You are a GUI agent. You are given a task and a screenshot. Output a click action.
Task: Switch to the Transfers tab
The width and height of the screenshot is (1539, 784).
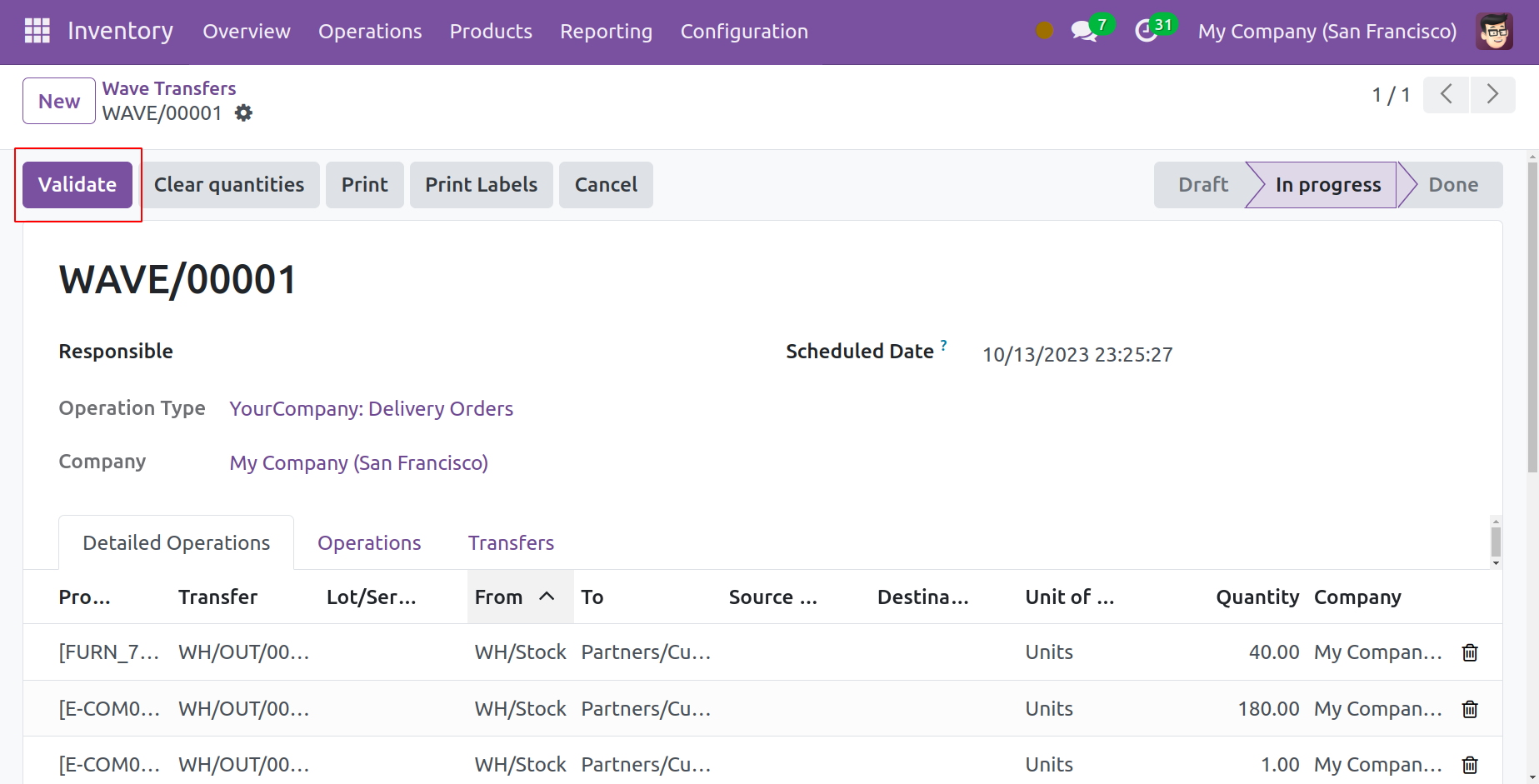pos(511,543)
